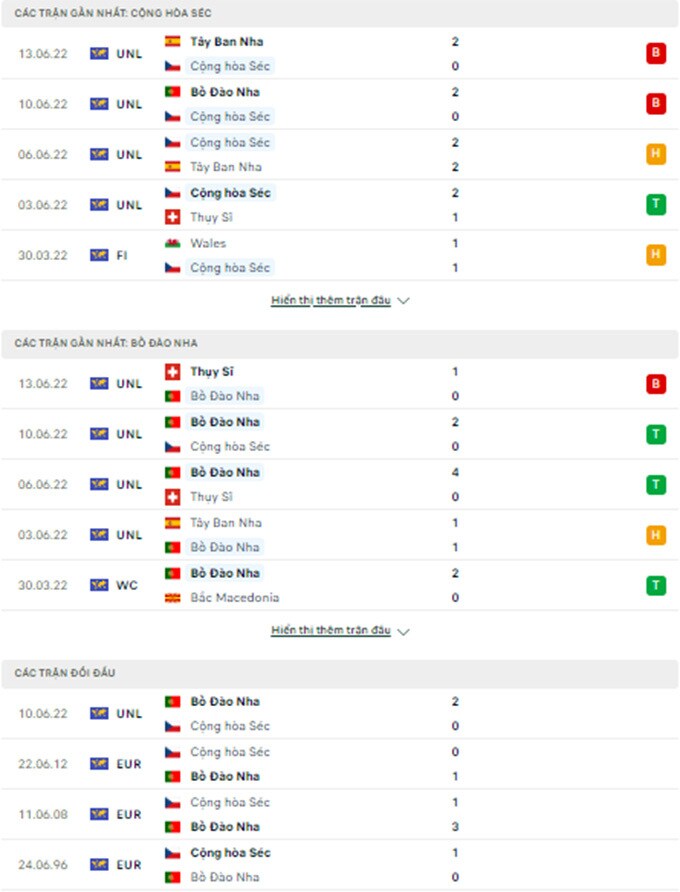Image resolution: width=680 pixels, height=892 pixels.
Task: Click the green T badge for Bồ Đào Nha 4-0 Thụy Sĩ
Action: pos(655,485)
